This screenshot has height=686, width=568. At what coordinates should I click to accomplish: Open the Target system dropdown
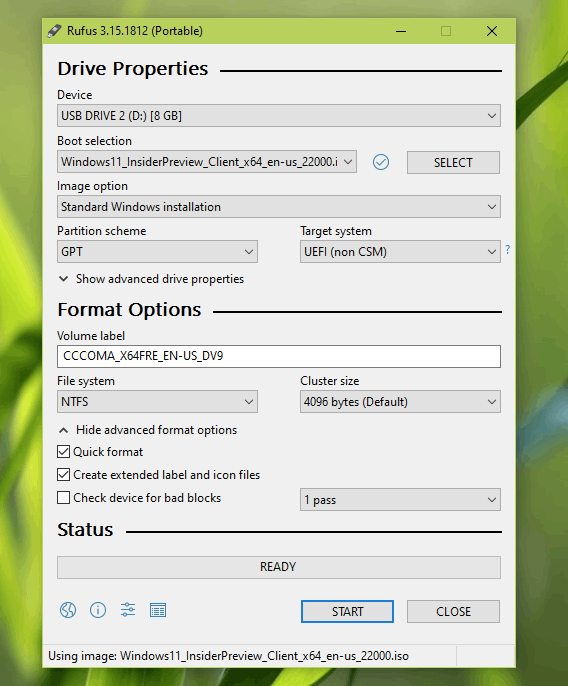400,252
